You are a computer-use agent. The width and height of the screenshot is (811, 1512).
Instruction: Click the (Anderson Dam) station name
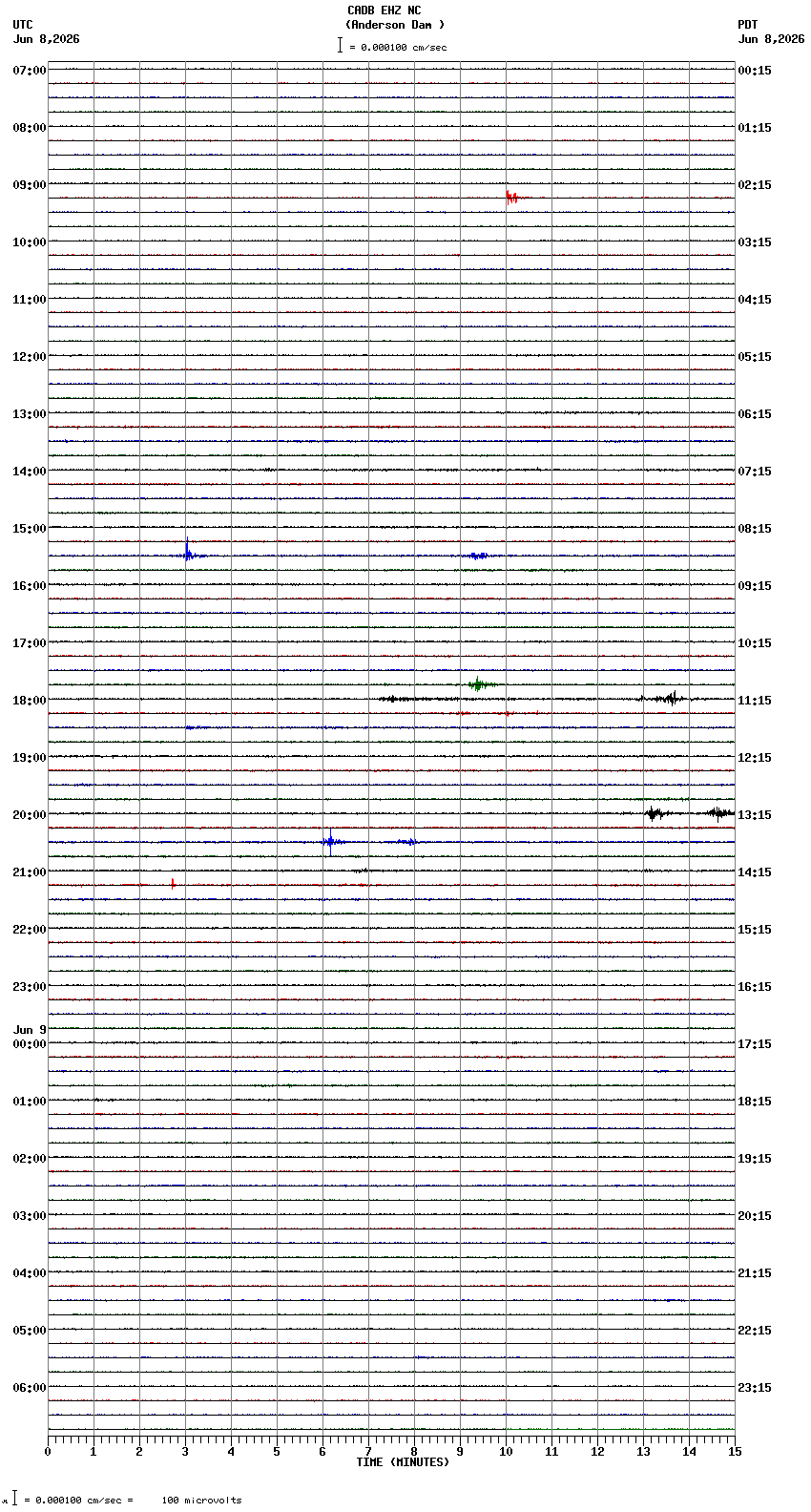click(395, 25)
